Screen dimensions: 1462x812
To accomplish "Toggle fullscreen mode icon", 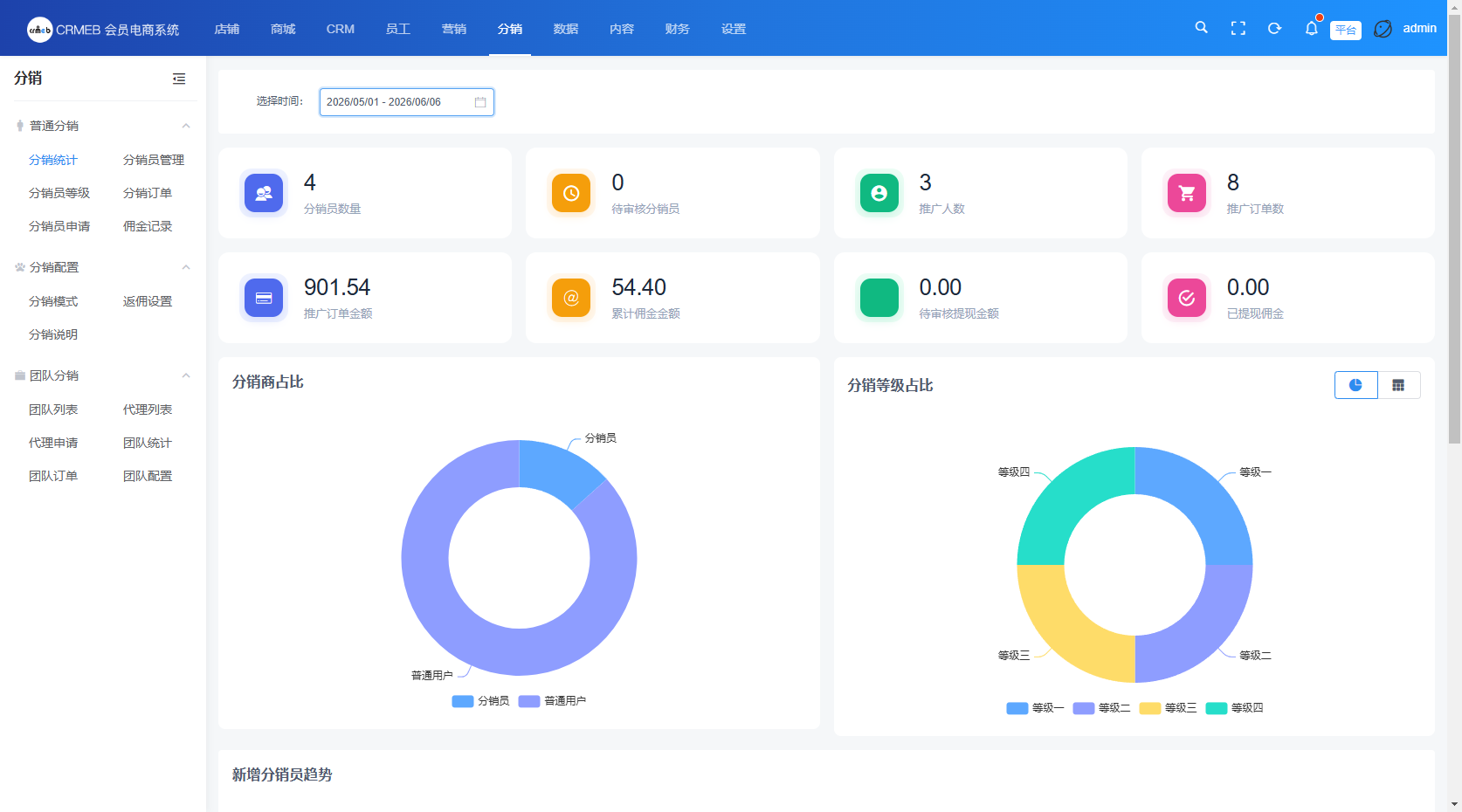I will tap(1238, 28).
